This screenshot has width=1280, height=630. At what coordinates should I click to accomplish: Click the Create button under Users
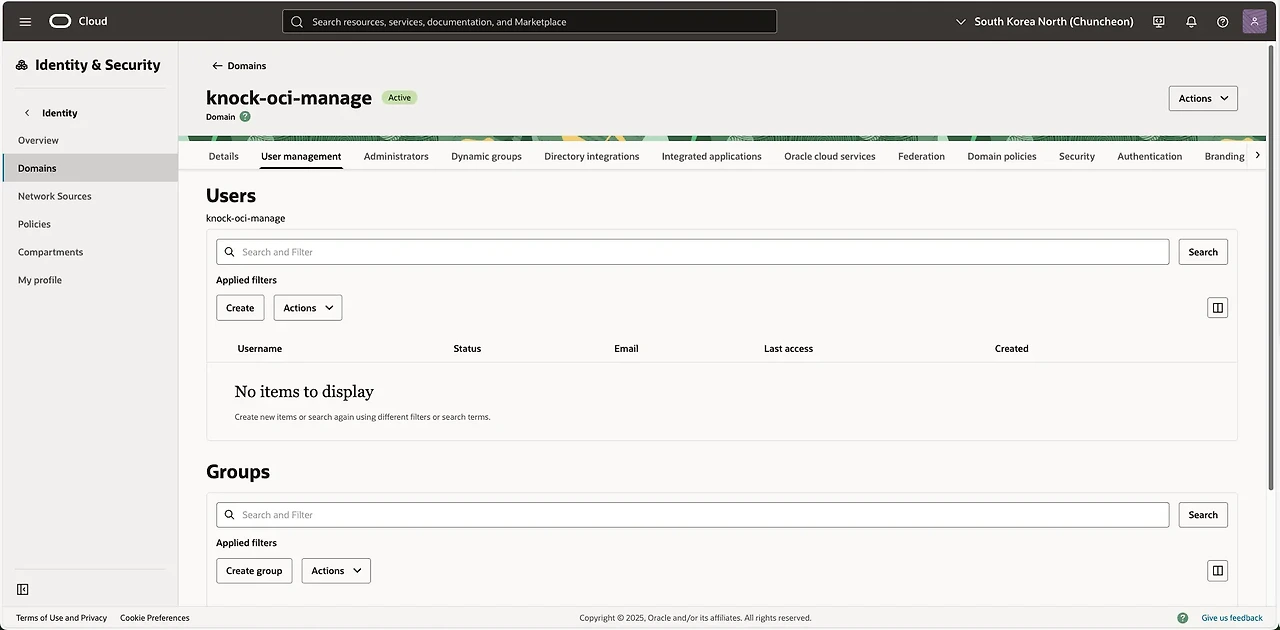(240, 307)
